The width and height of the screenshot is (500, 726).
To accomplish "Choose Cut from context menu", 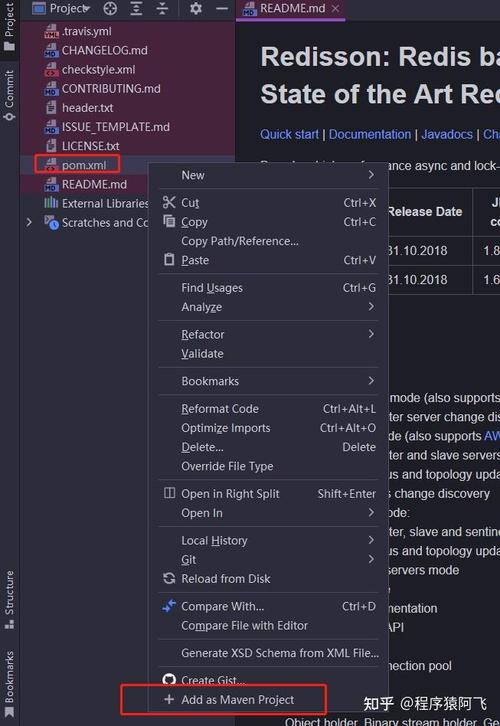I will [x=269, y=203].
